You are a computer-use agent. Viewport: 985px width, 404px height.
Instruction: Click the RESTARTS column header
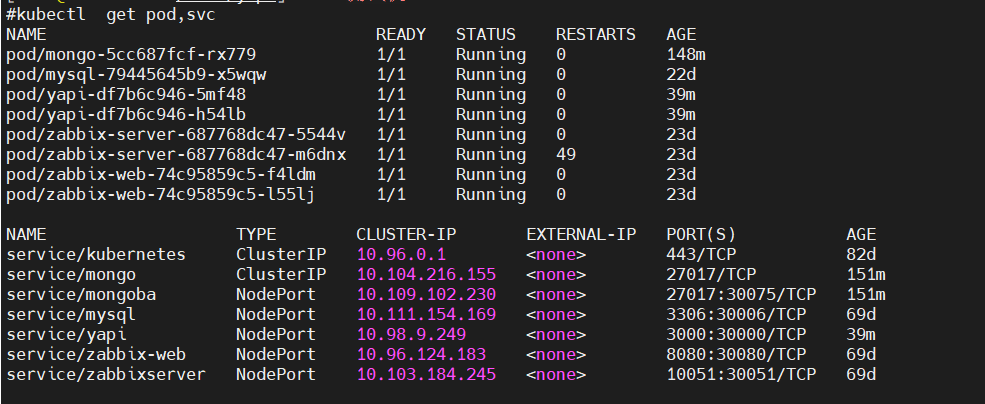(596, 35)
